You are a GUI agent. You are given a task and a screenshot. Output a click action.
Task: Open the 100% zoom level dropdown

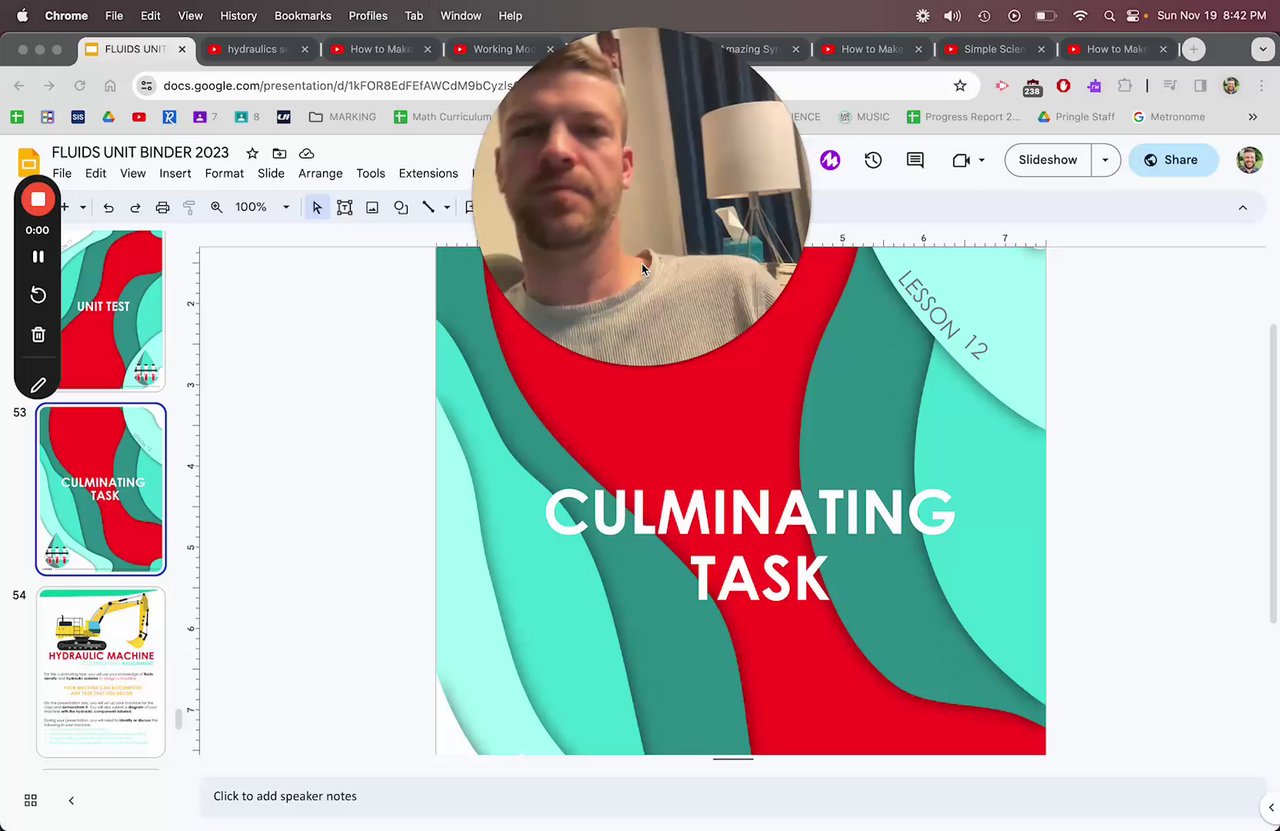pos(263,207)
